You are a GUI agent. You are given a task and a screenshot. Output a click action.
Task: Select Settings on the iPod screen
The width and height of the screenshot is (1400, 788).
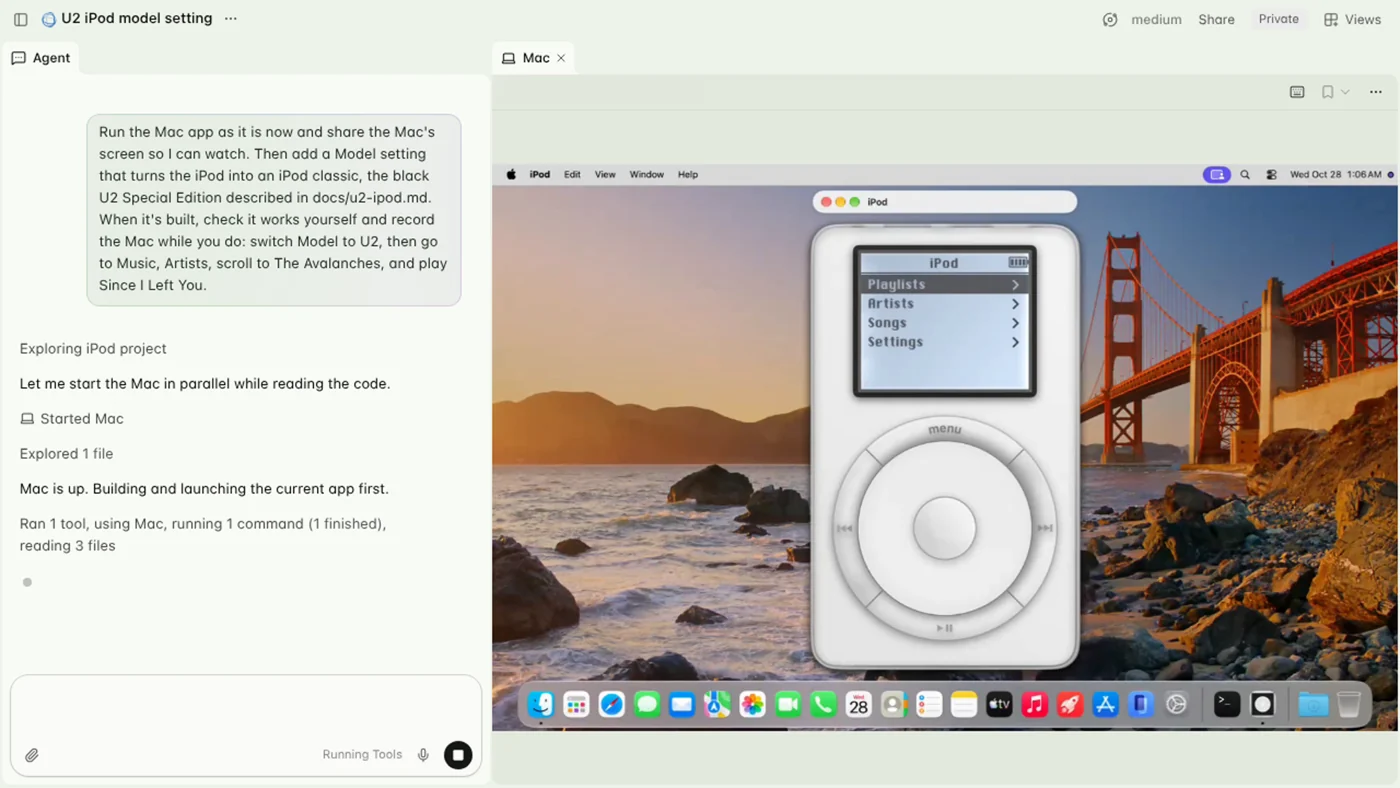pos(944,342)
